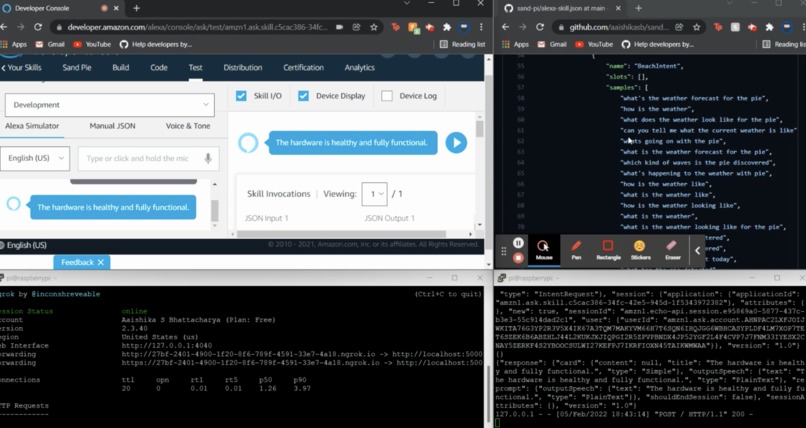Screen dimensions: 806x428
Task: Toggle the Device Display checkbox
Action: [303, 96]
